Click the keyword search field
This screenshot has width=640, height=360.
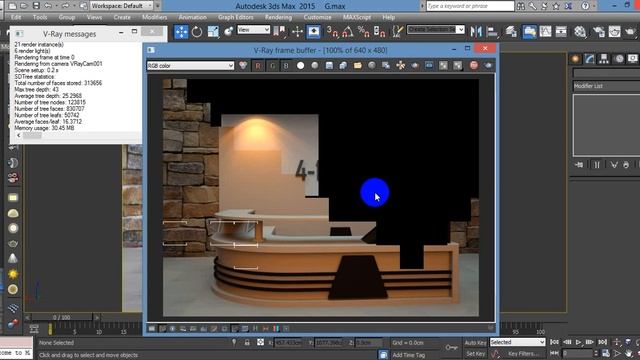point(470,6)
